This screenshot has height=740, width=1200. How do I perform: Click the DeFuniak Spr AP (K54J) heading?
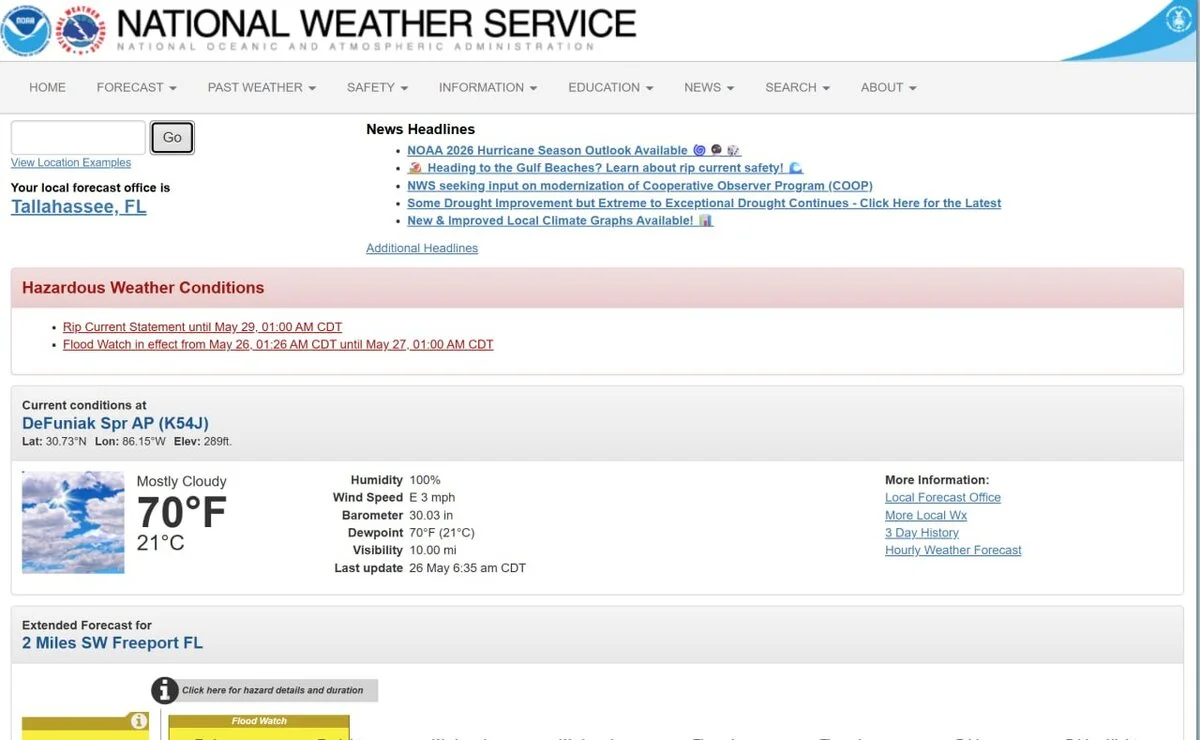116,423
